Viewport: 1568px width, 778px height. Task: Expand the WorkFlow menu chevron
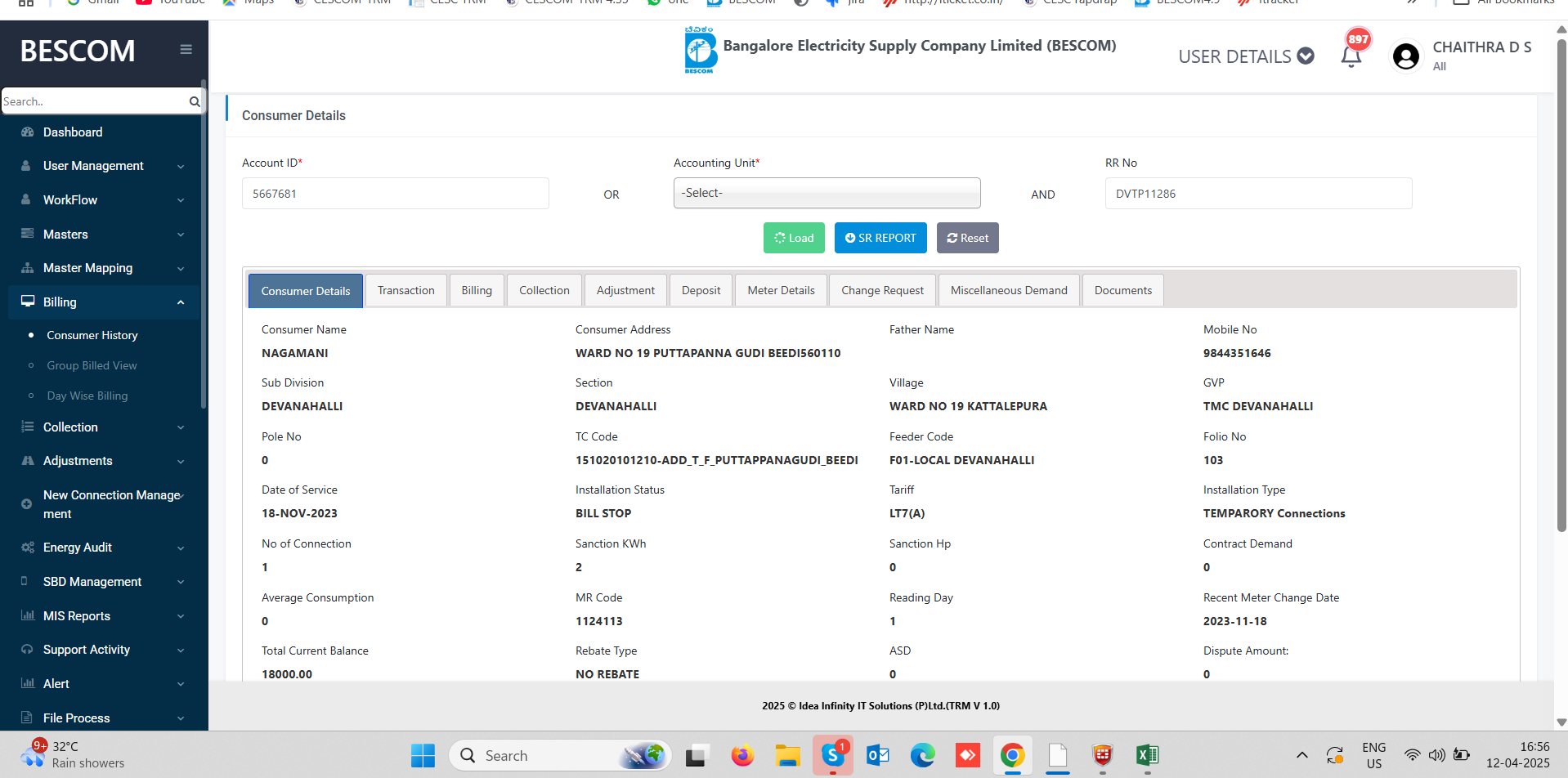click(x=181, y=200)
